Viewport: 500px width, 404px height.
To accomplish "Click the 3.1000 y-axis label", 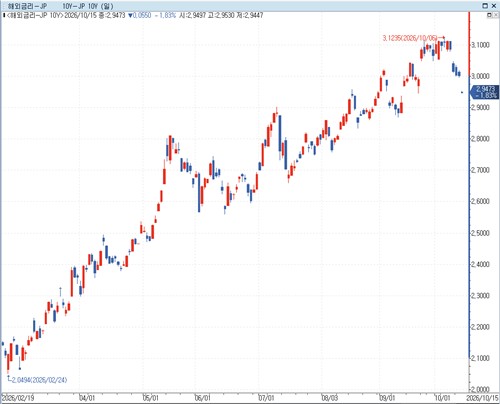I will [x=480, y=45].
